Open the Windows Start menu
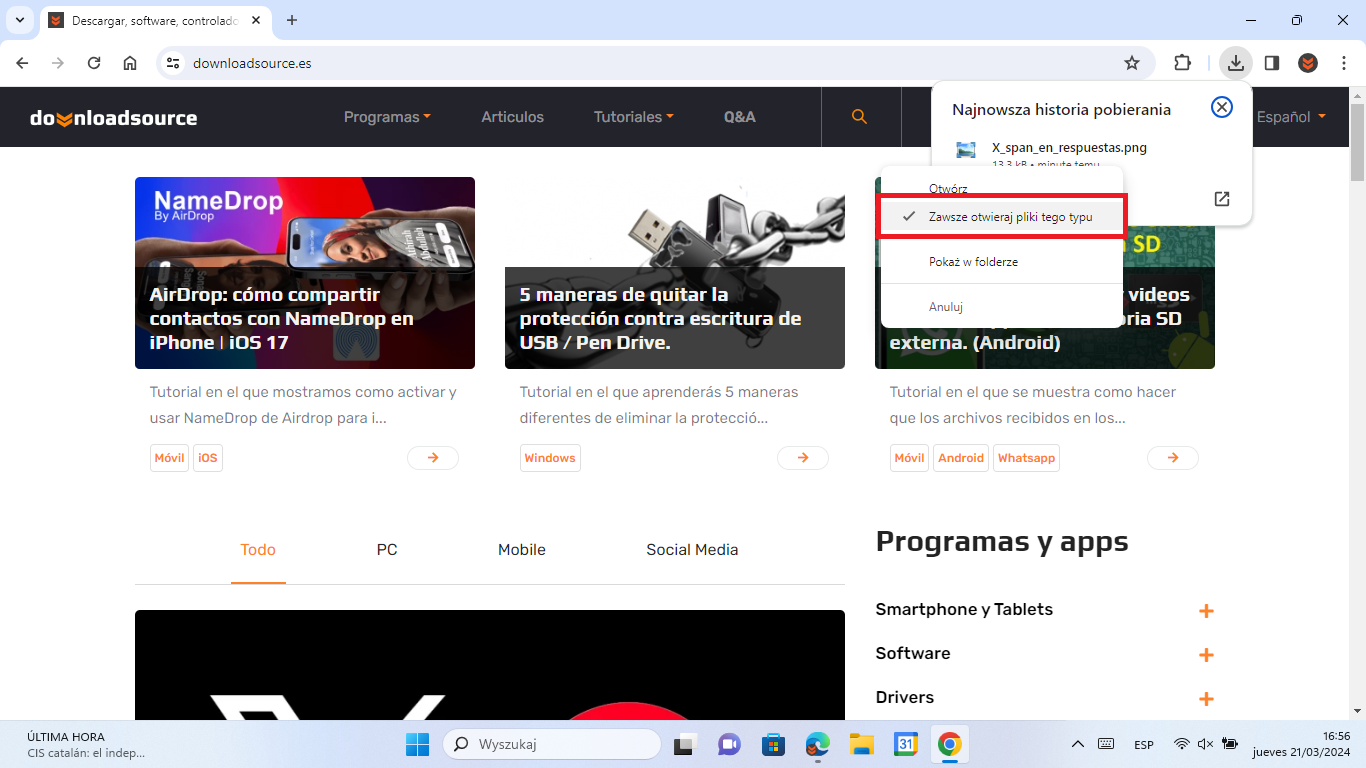 click(417, 744)
